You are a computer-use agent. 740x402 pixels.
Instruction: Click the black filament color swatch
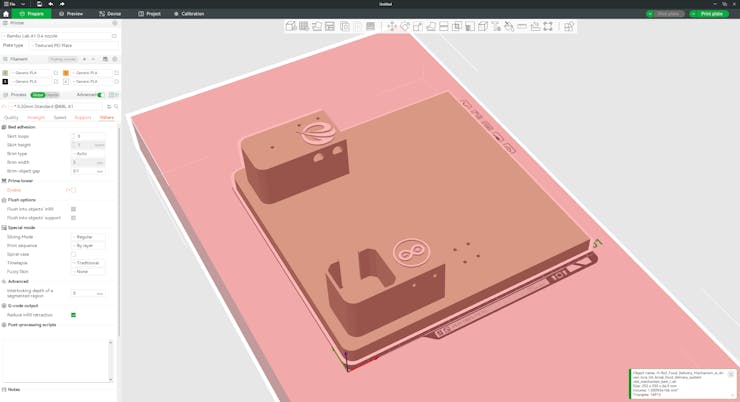5,82
